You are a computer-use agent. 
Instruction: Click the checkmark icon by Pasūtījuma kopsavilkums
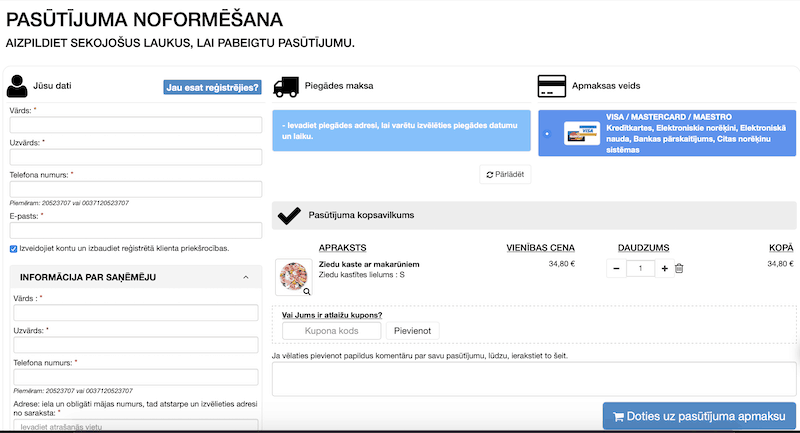tap(289, 215)
